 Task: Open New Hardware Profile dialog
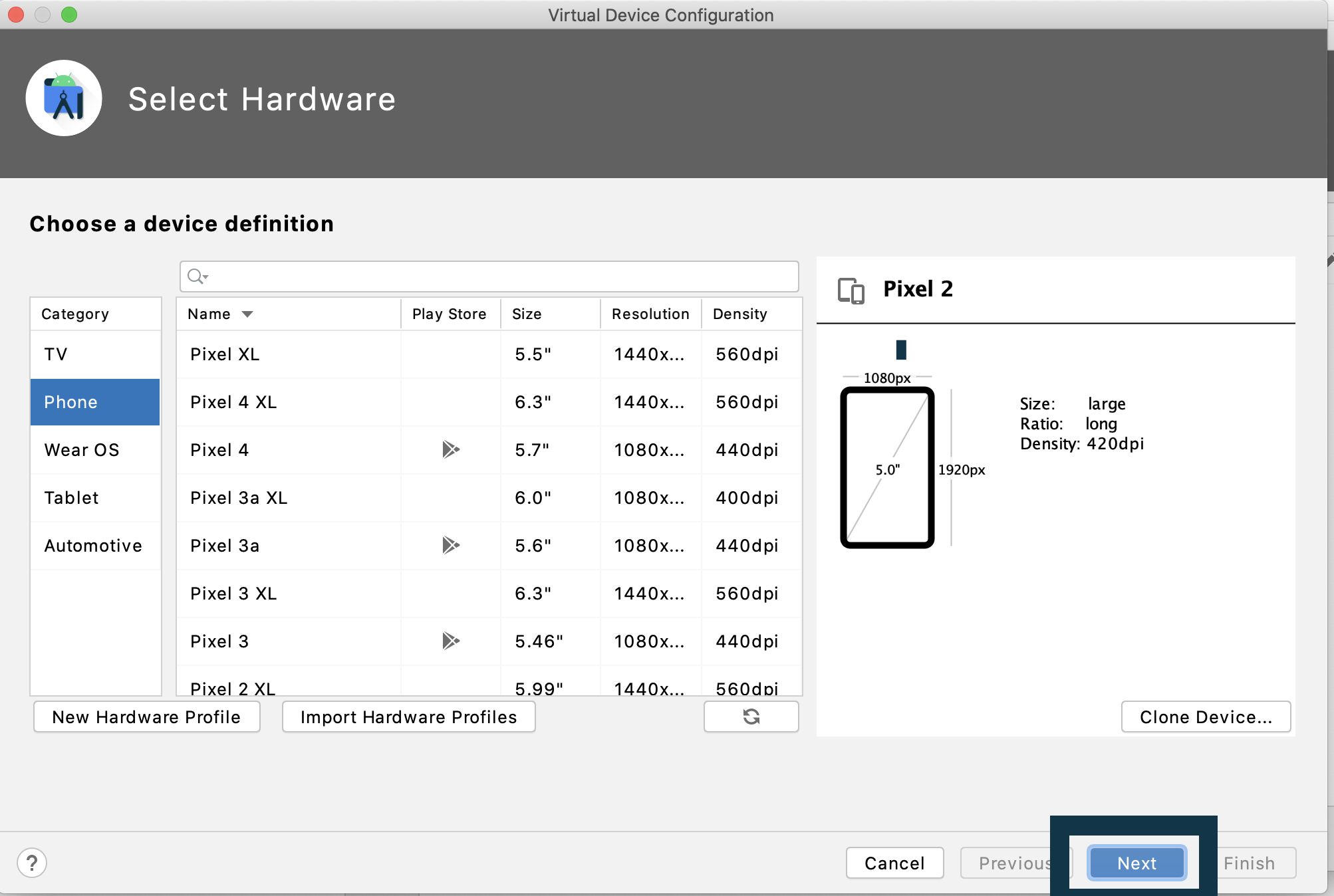[x=146, y=717]
